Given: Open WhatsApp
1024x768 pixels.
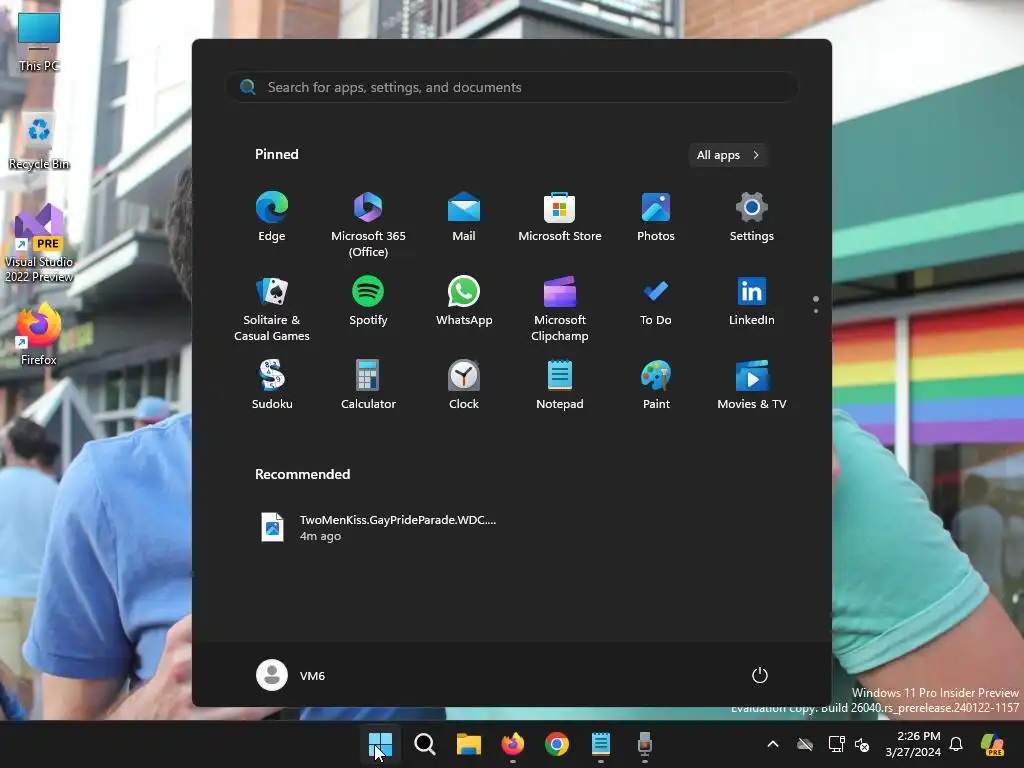Looking at the screenshot, I should [x=464, y=302].
